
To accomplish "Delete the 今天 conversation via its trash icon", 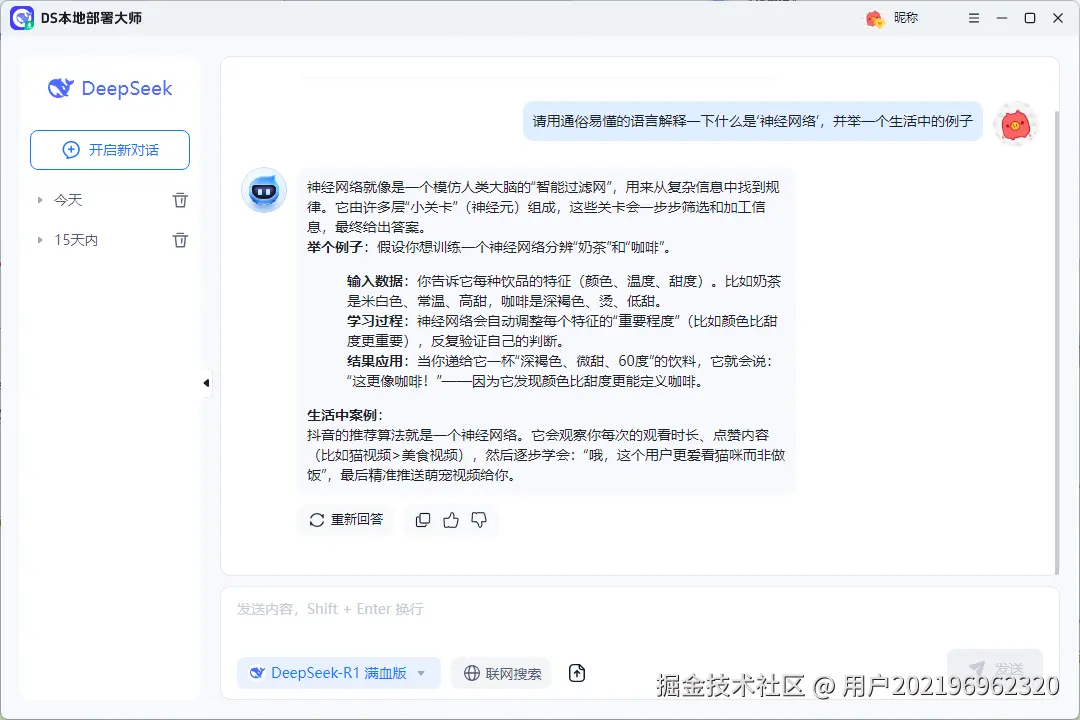I will (180, 199).
